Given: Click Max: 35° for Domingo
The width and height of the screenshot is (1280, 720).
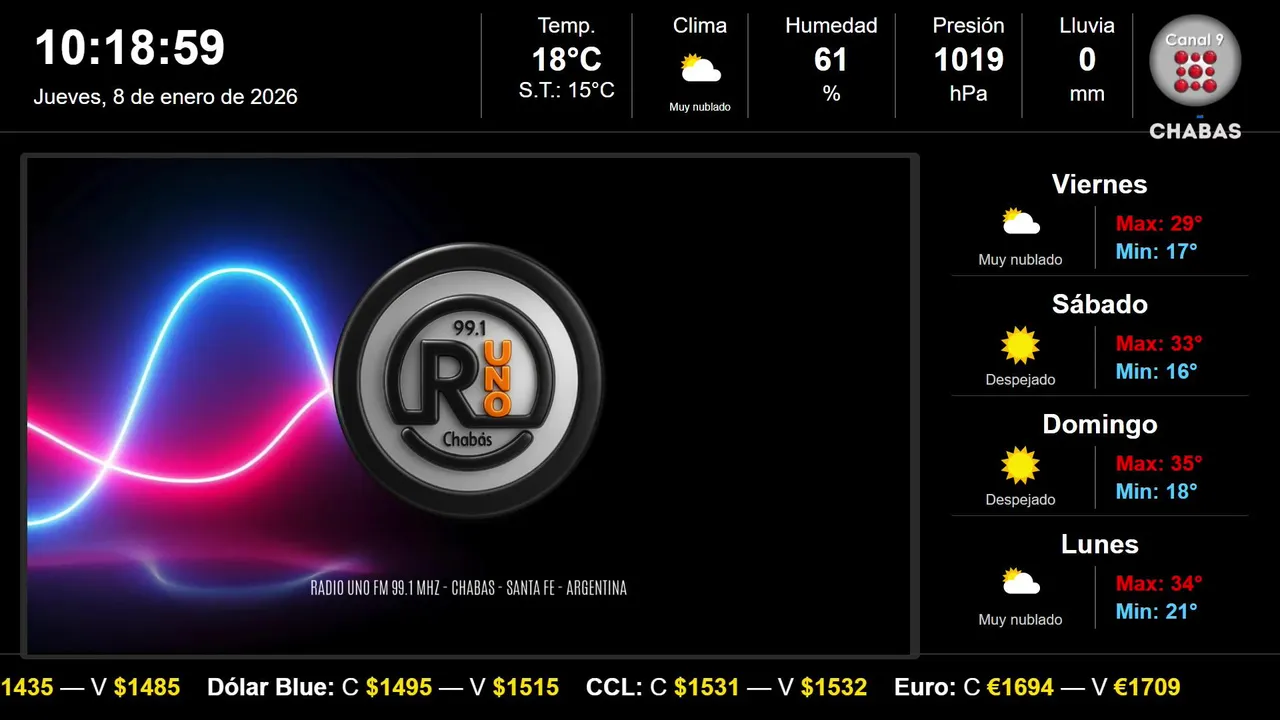Looking at the screenshot, I should pos(1159,463).
